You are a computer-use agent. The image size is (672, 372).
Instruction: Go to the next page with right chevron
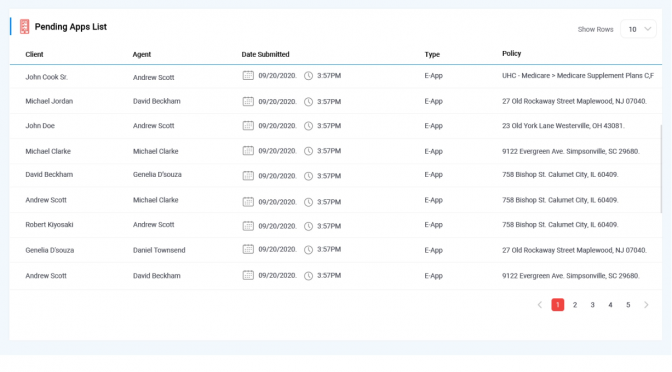646,305
